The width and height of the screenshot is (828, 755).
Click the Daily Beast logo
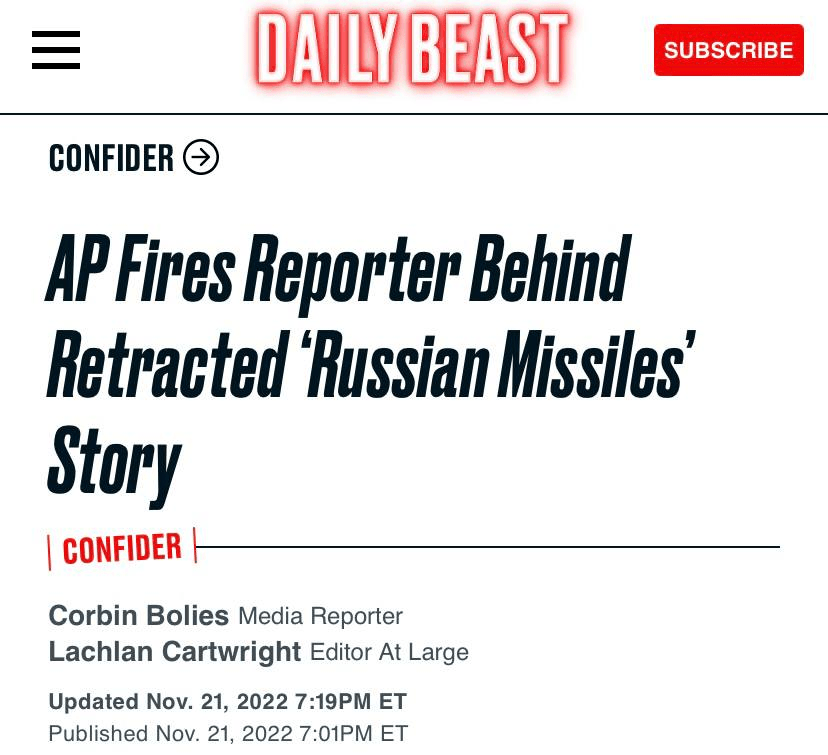tap(413, 49)
